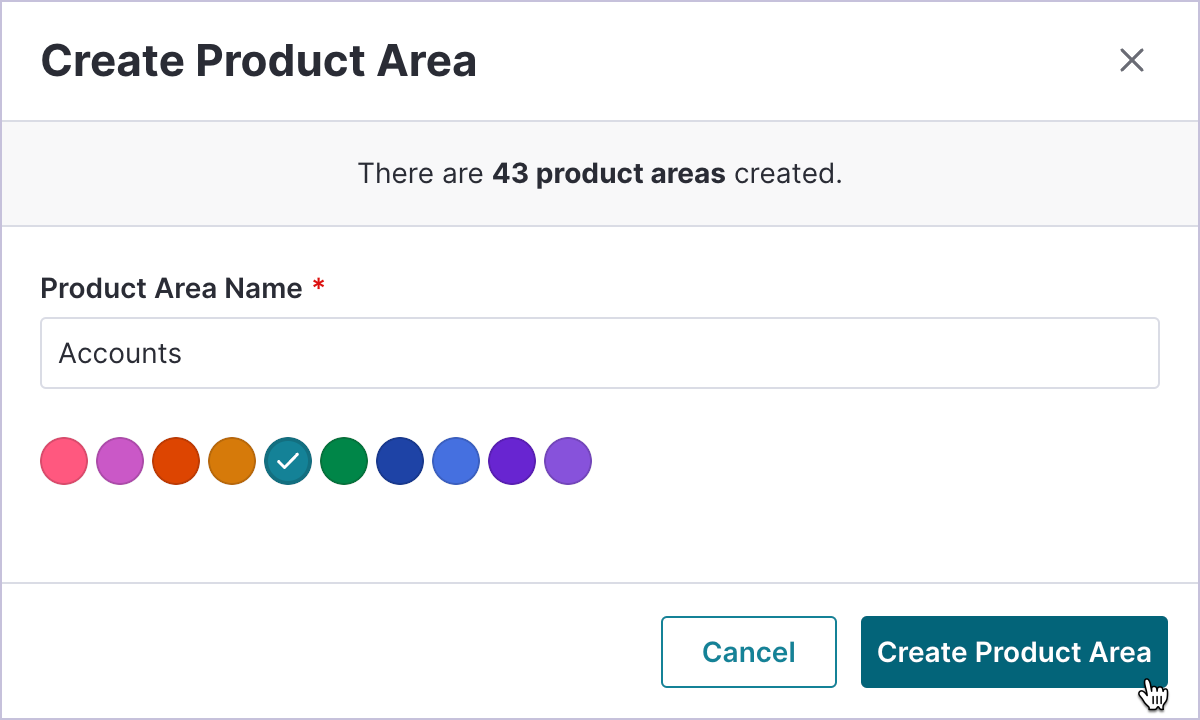
Task: Select the orchid purple color swatch
Action: (120, 461)
